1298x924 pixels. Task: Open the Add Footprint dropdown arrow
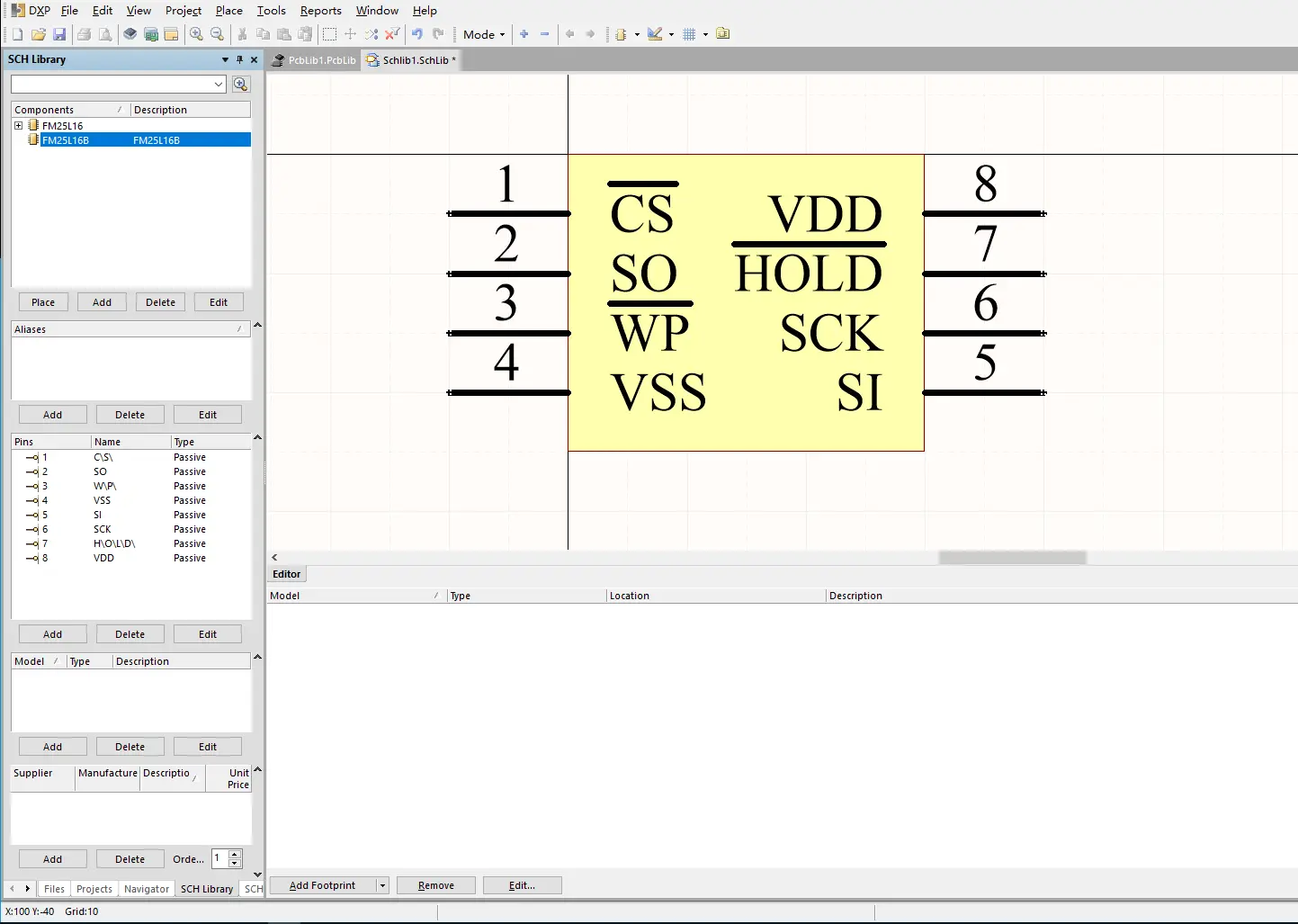point(382,885)
